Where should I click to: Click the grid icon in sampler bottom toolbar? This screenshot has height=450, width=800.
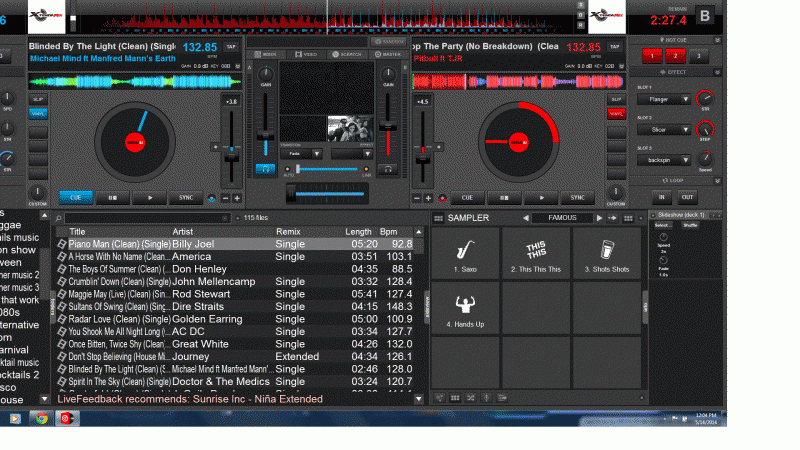(x=455, y=398)
